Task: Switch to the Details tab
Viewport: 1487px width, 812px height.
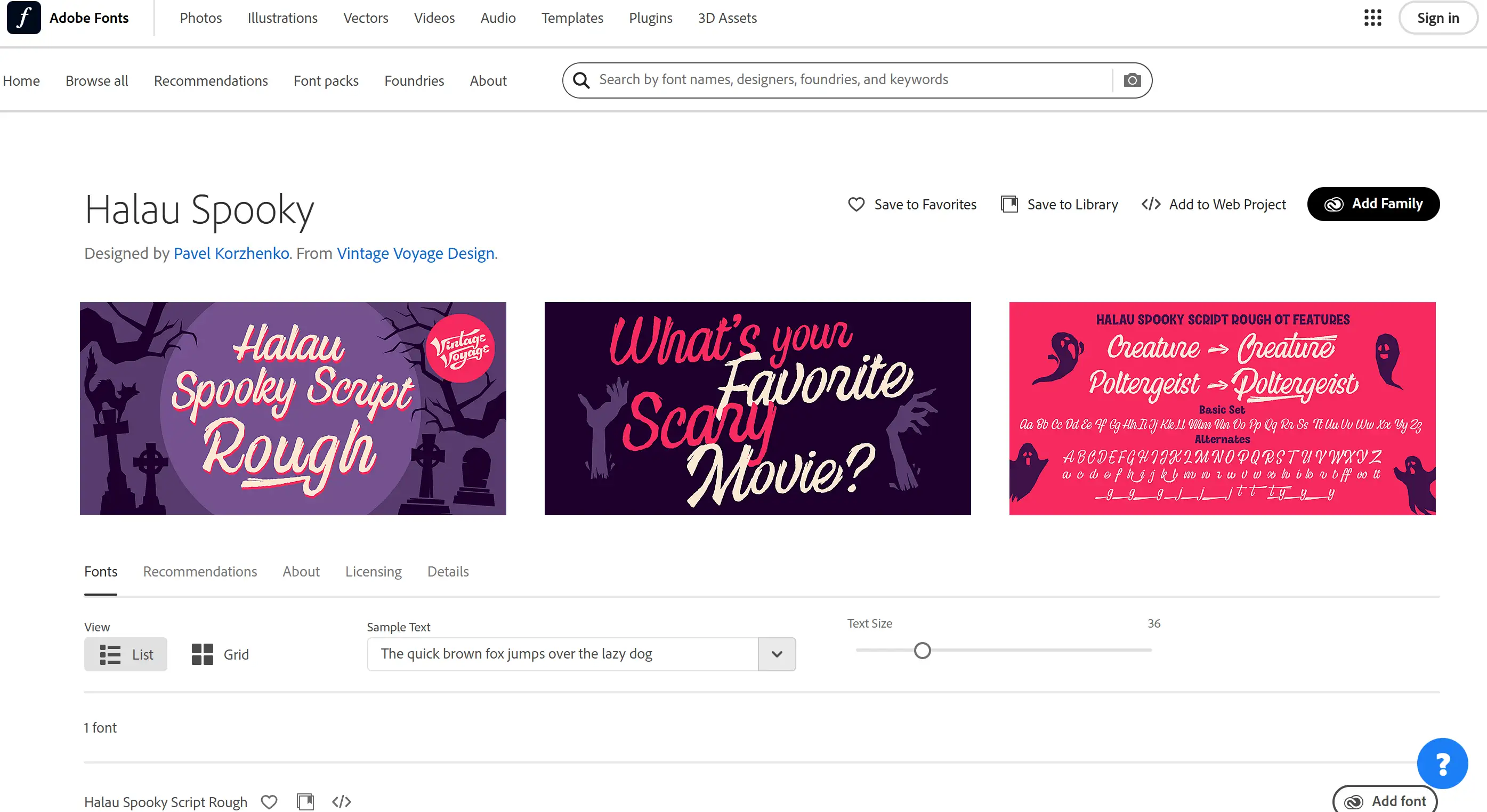Action: pos(448,572)
